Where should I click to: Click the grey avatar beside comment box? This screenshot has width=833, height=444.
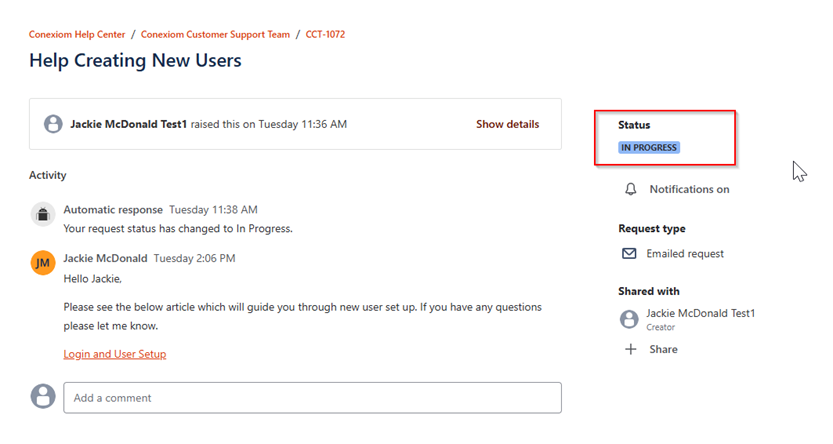(43, 396)
